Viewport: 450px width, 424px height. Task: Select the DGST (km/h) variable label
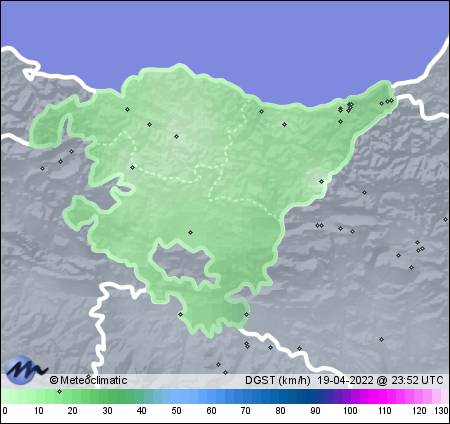click(x=278, y=380)
